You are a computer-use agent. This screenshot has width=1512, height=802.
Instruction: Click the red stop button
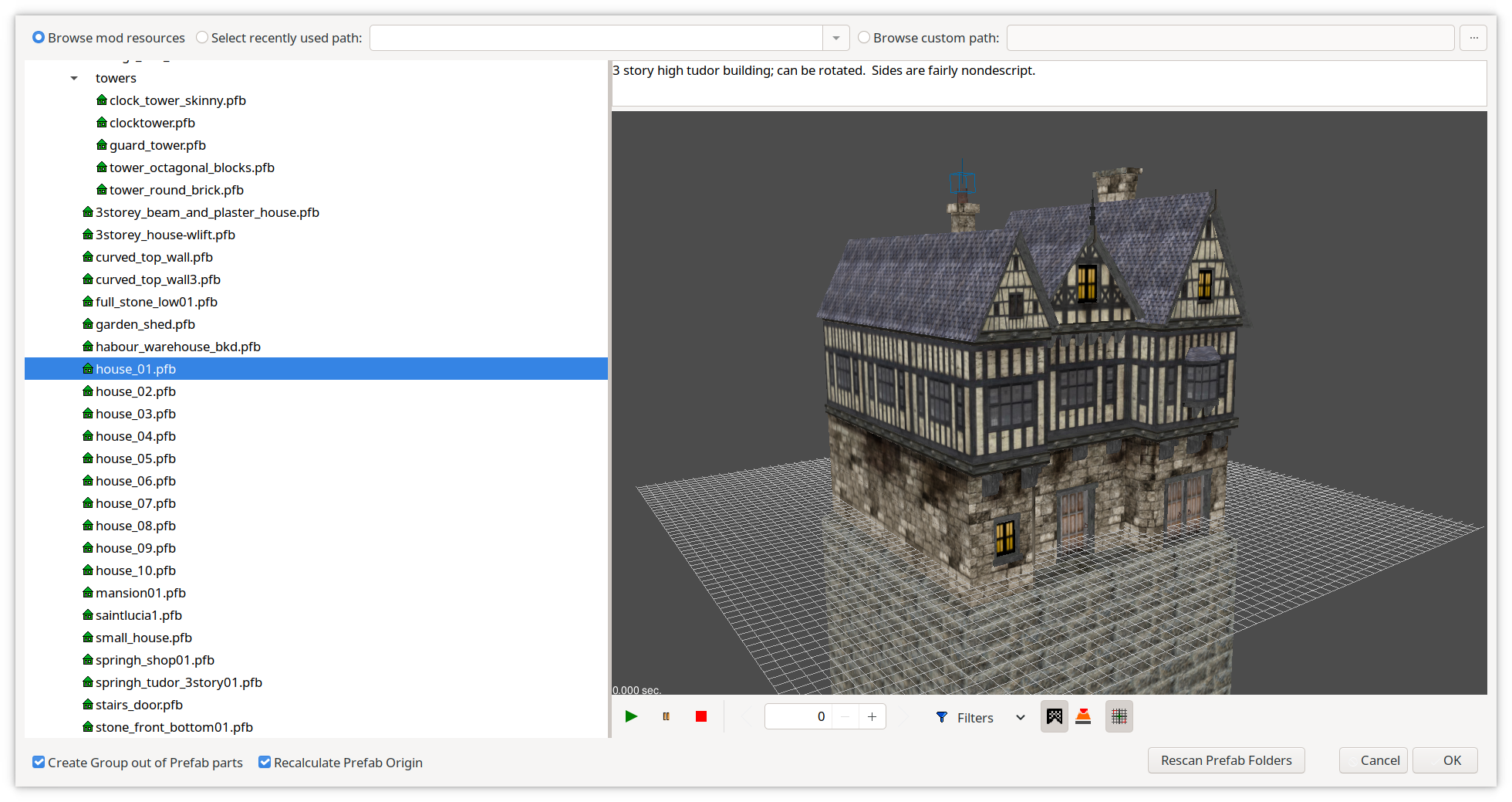(x=700, y=716)
